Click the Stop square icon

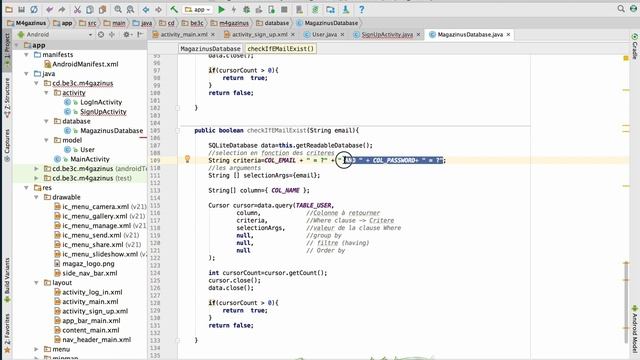(x=284, y=9)
